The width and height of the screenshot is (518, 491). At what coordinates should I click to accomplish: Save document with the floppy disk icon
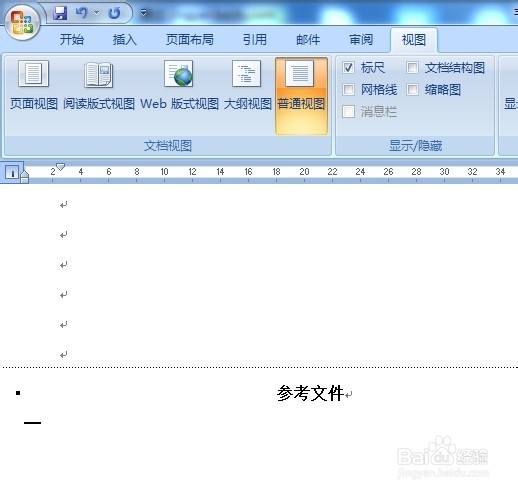click(x=60, y=13)
